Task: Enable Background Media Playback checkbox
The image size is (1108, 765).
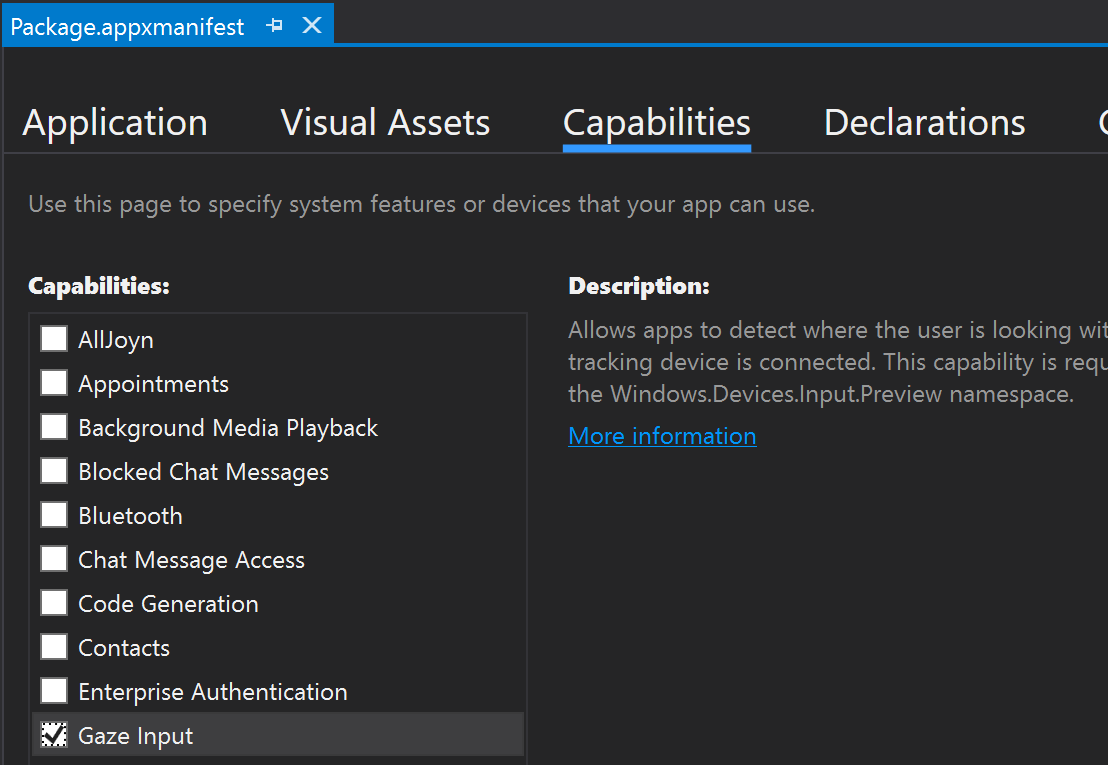Action: 54,427
